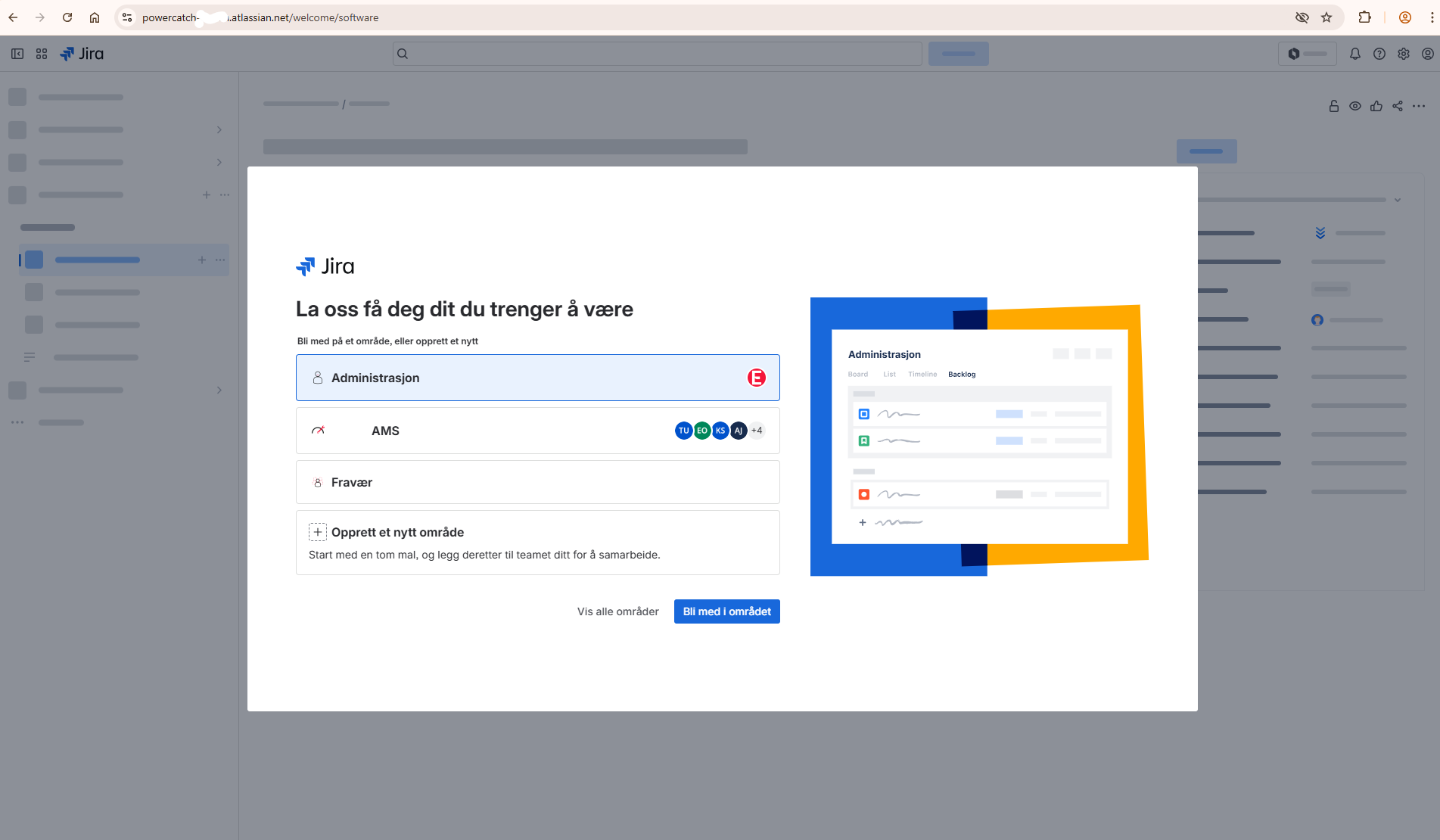
Task: Toggle the watch eye icon on the issue
Action: 1355,106
